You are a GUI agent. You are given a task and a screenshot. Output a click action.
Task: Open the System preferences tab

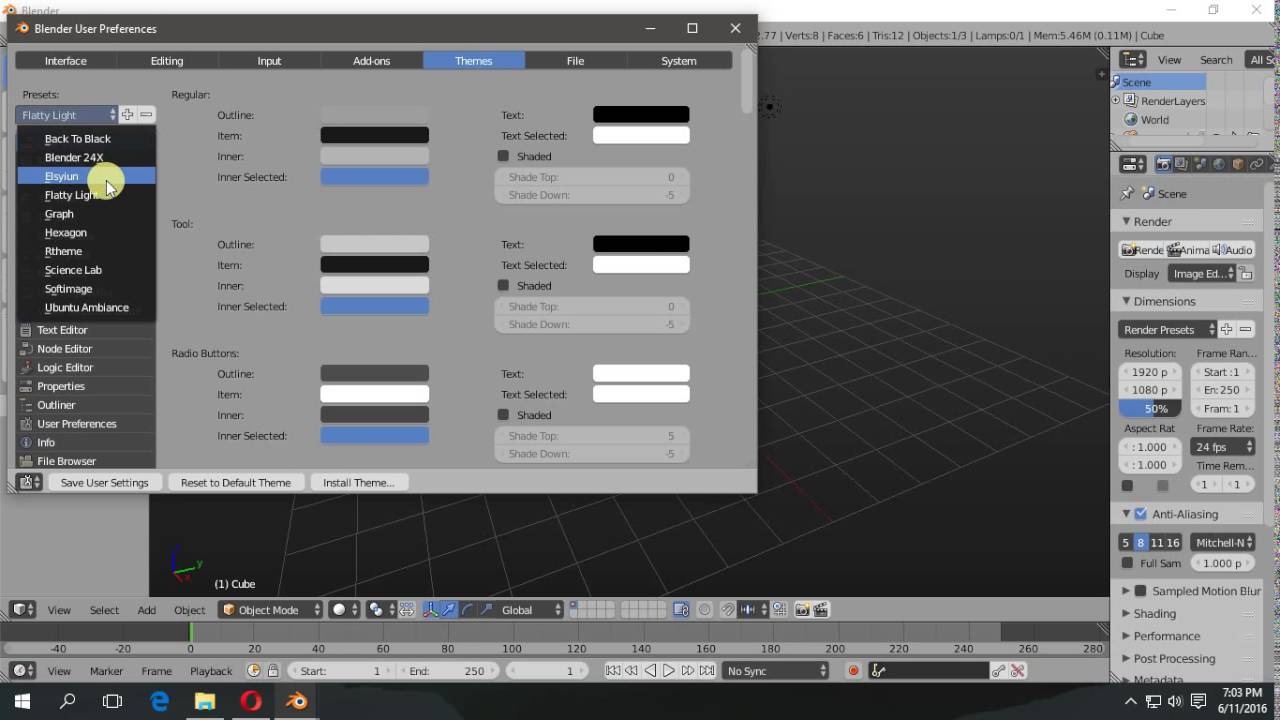pyautogui.click(x=679, y=61)
